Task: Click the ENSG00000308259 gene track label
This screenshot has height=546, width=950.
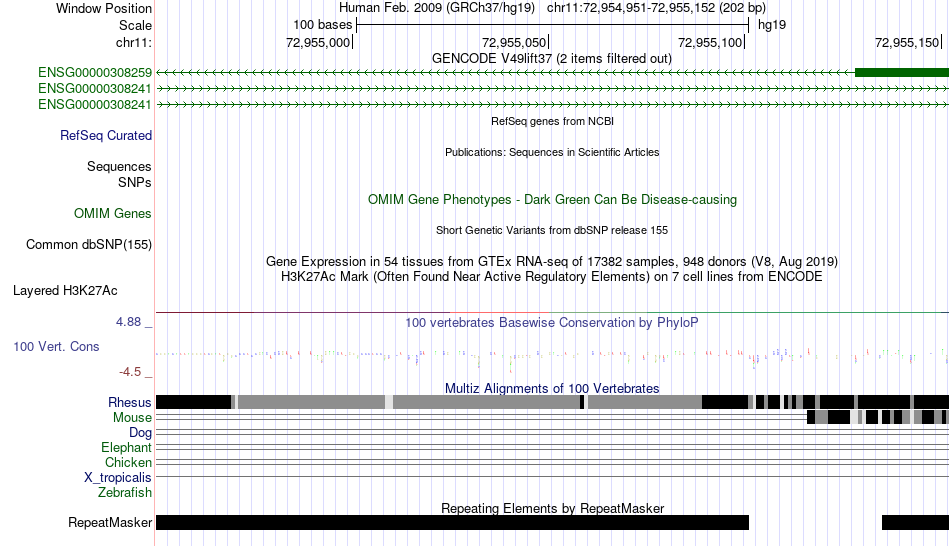Action: coord(95,73)
